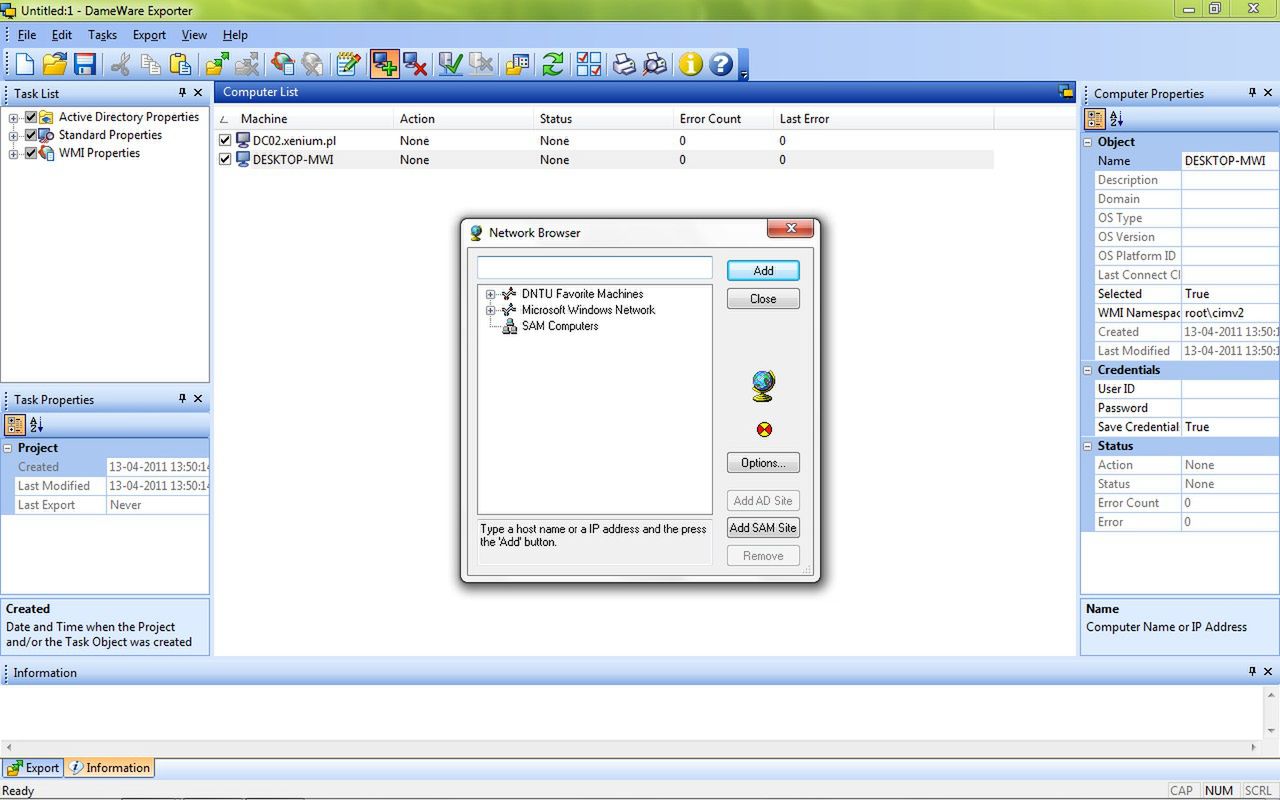The height and width of the screenshot is (800, 1280).
Task: Toggle Standard Properties checkbox
Action: 31,135
